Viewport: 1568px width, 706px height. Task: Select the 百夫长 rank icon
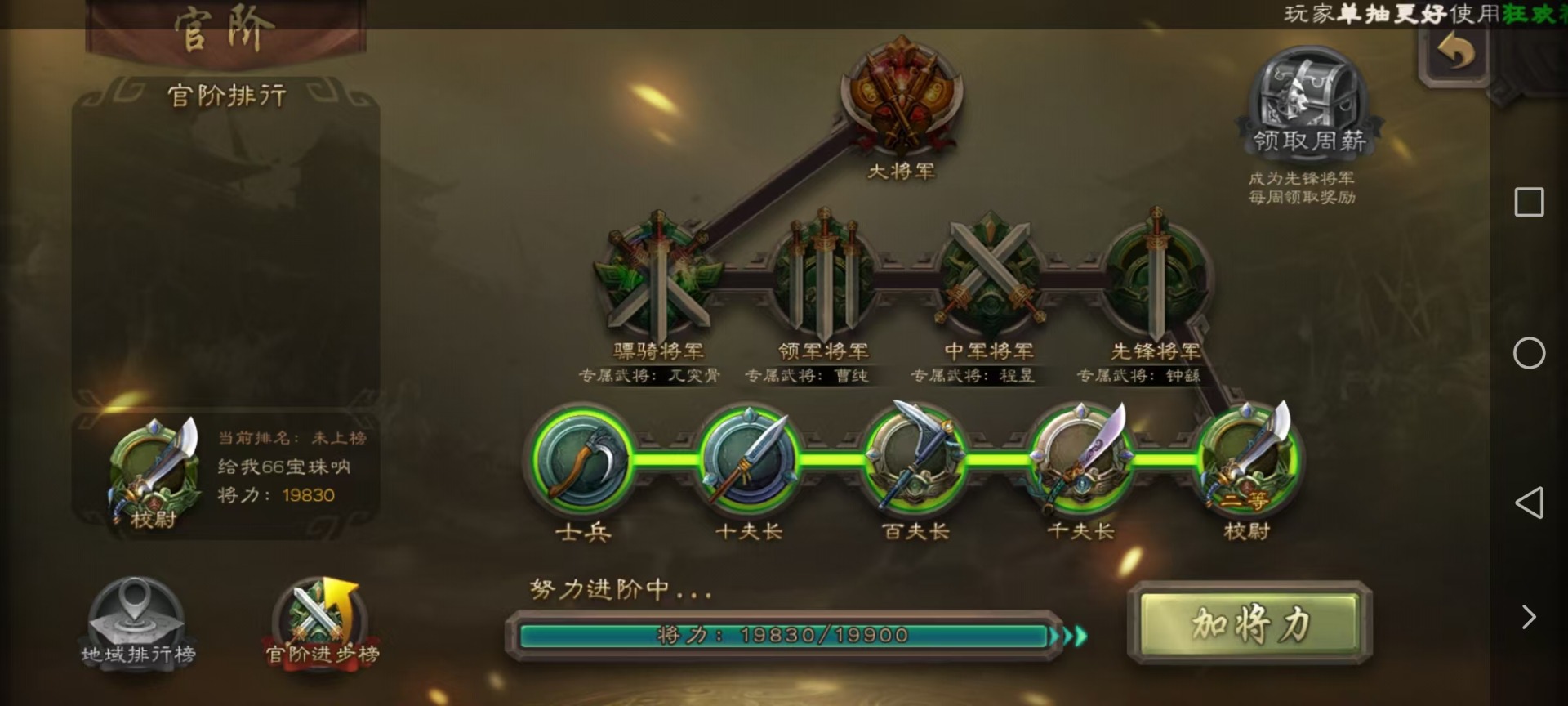[x=915, y=457]
